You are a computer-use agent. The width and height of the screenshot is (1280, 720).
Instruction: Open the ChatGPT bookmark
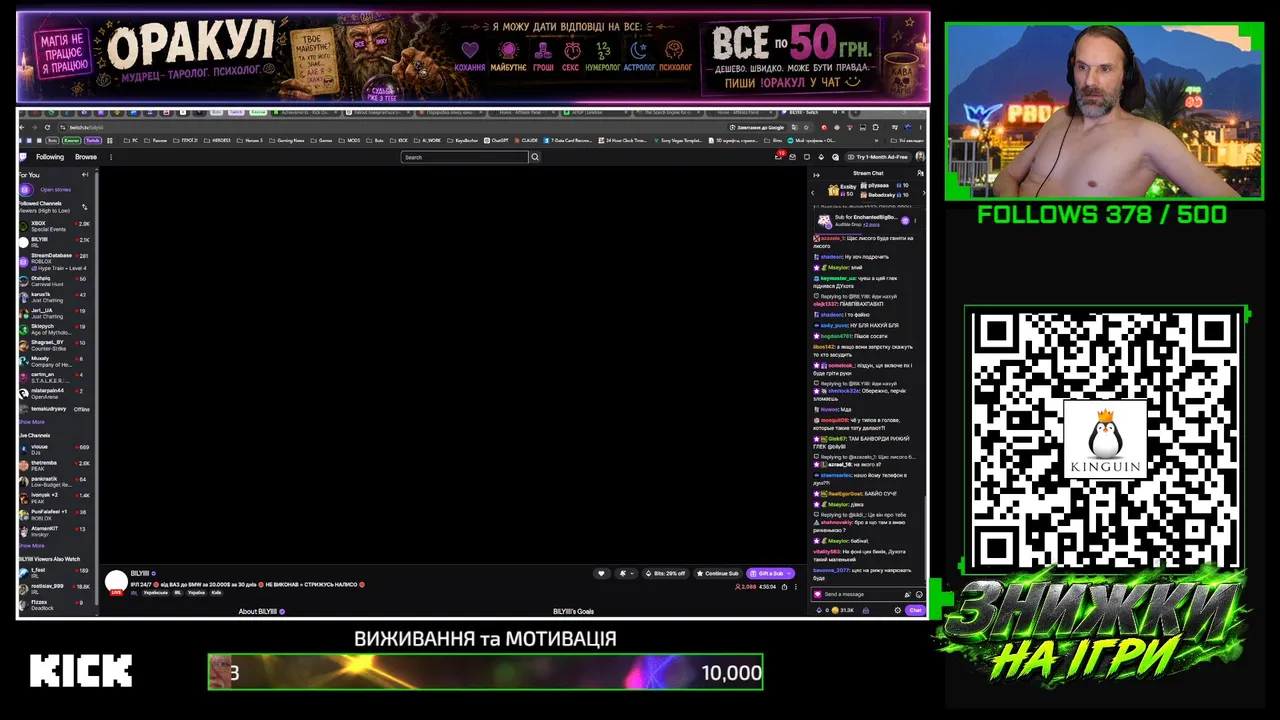[497, 140]
